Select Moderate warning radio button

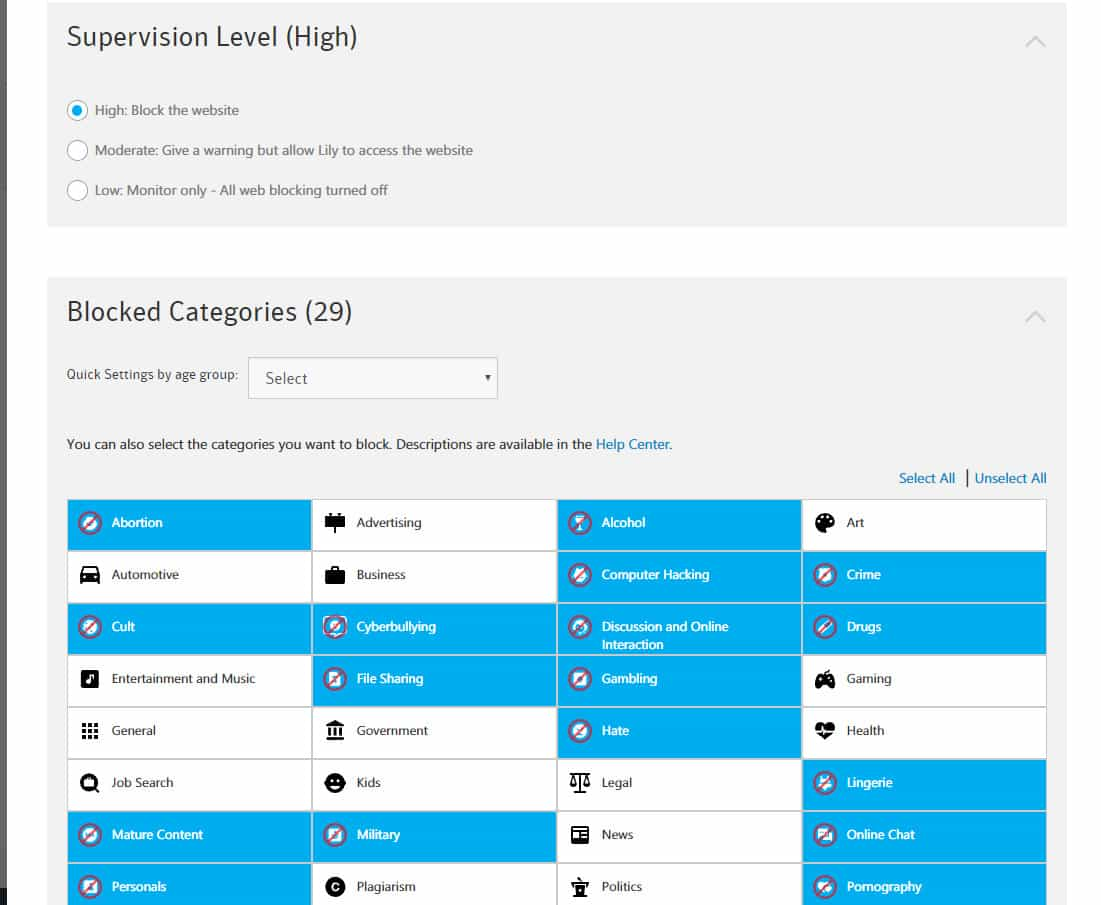pyautogui.click(x=77, y=150)
